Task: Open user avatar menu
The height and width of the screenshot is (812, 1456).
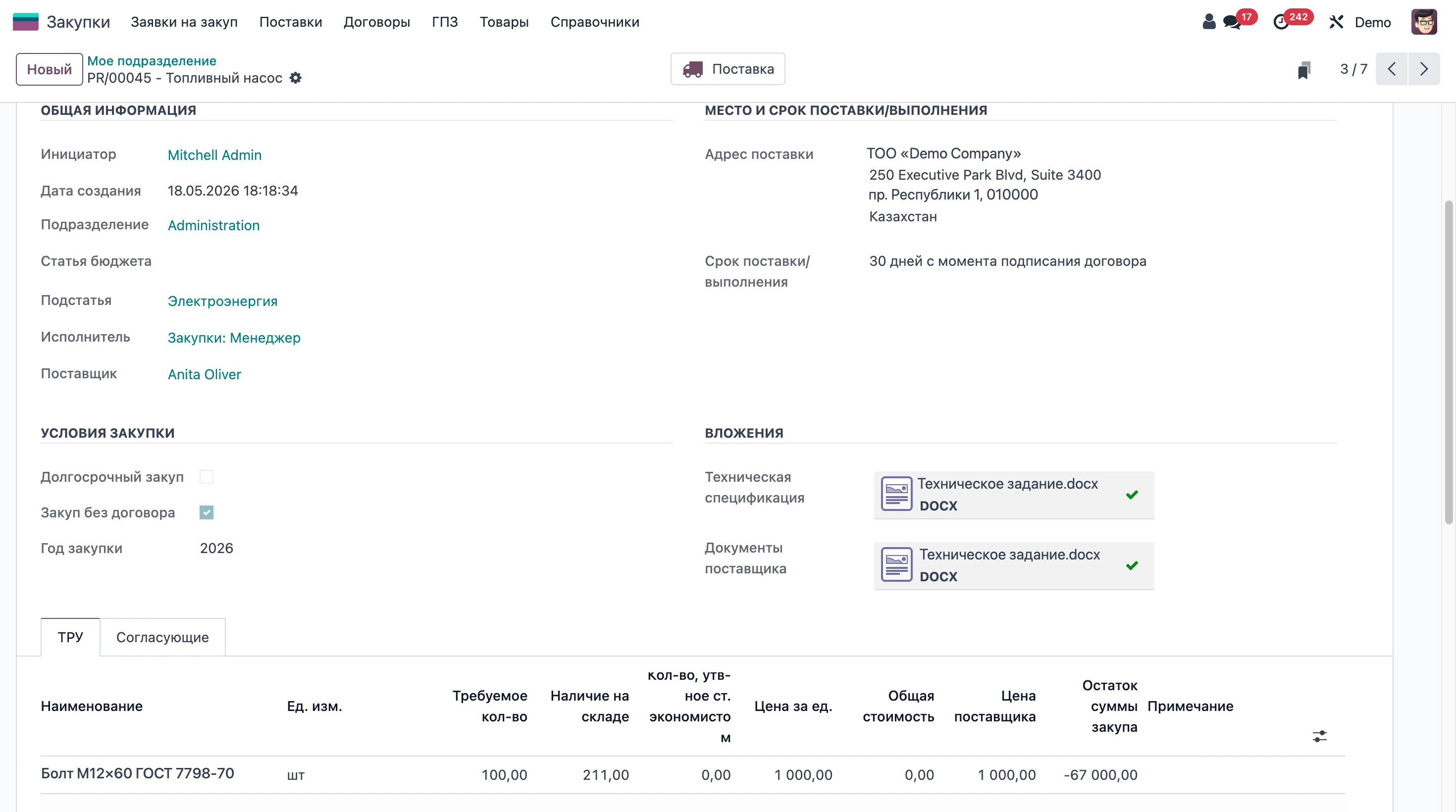Action: coord(1424,22)
